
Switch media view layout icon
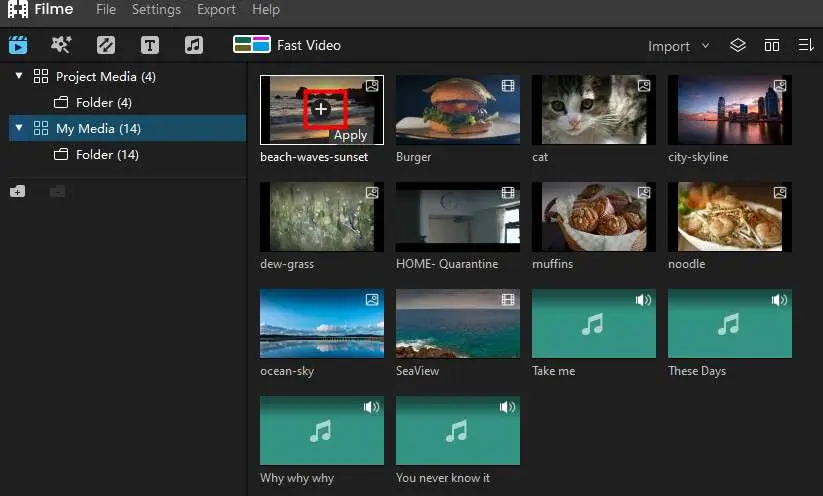point(772,45)
